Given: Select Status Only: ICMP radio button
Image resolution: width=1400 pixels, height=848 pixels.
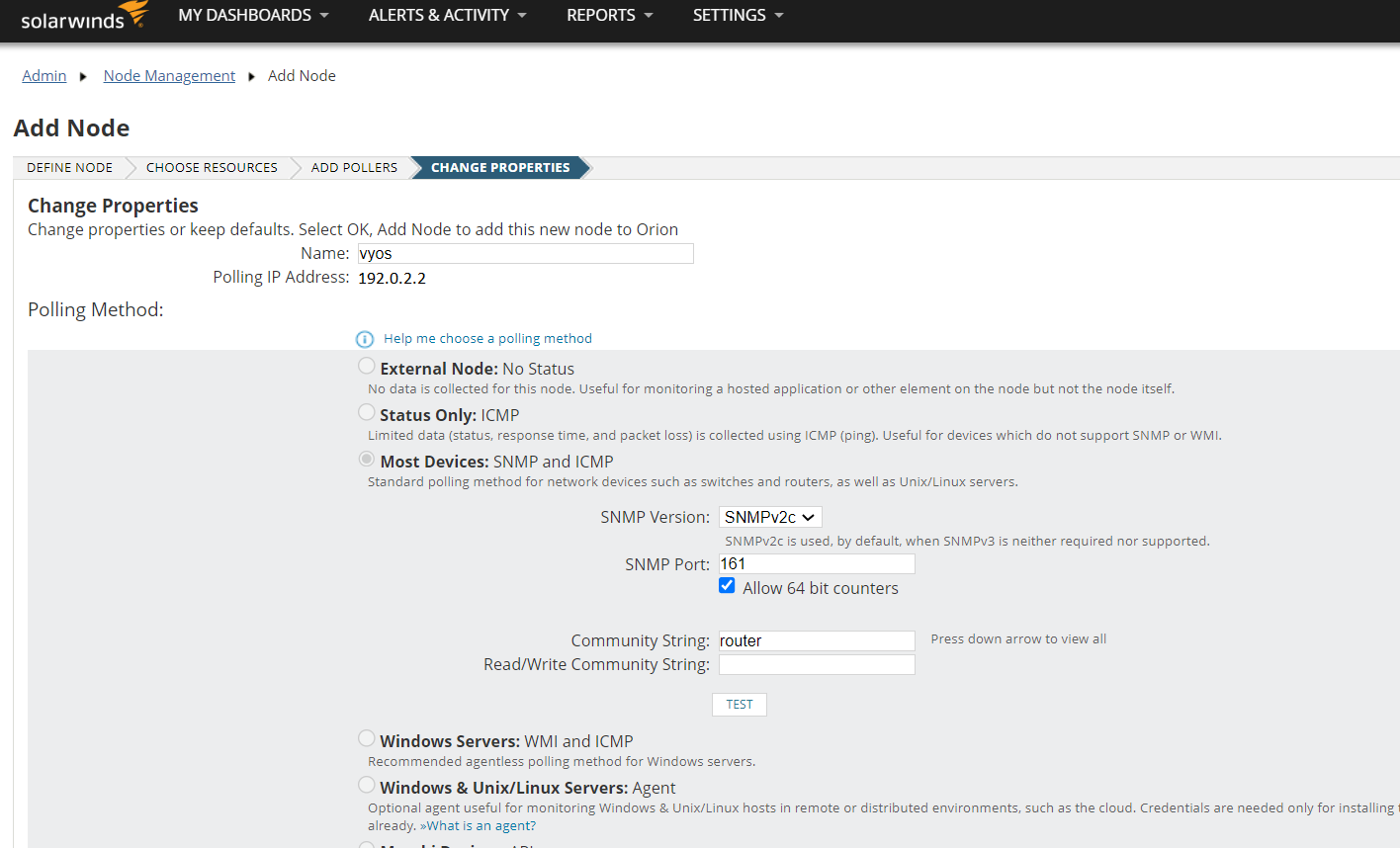Looking at the screenshot, I should point(367,413).
